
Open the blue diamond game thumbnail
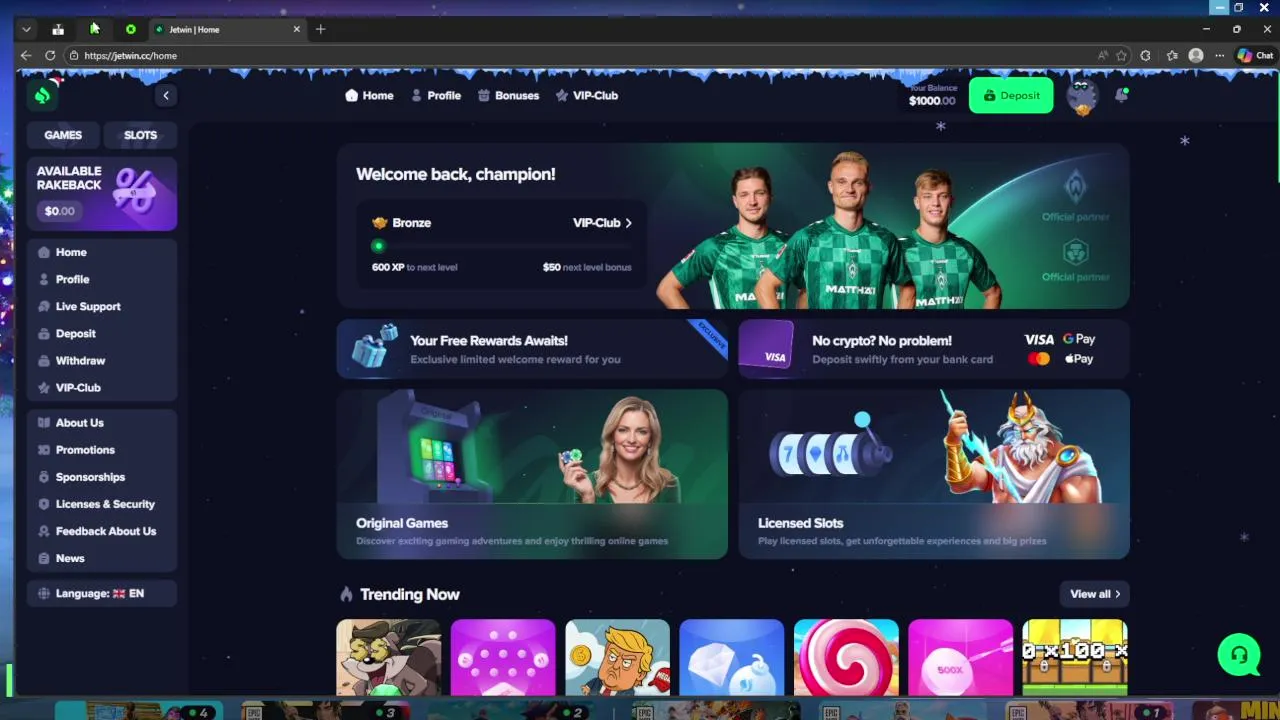click(x=732, y=657)
